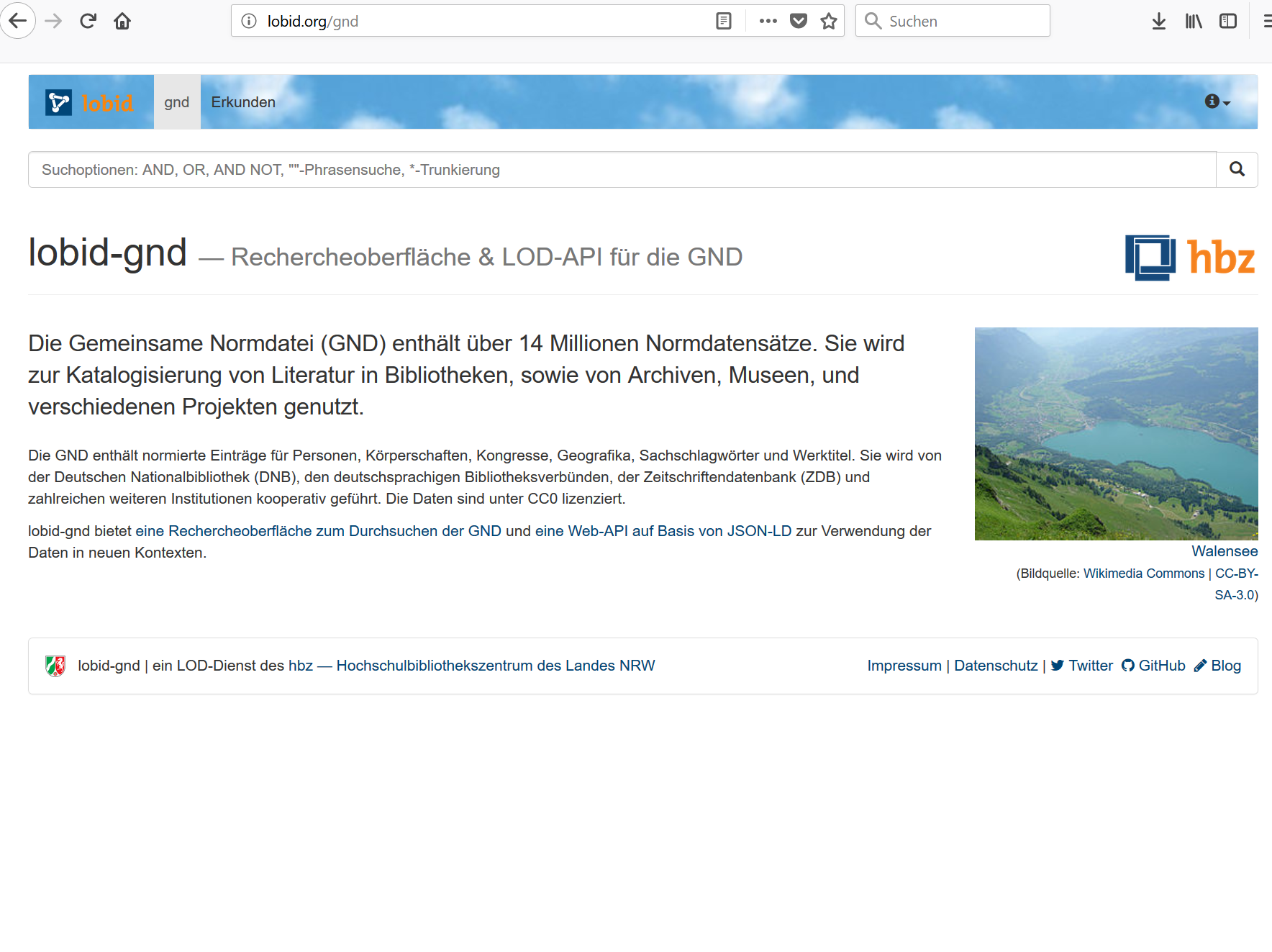Open the downloads arrow icon

[1159, 21]
